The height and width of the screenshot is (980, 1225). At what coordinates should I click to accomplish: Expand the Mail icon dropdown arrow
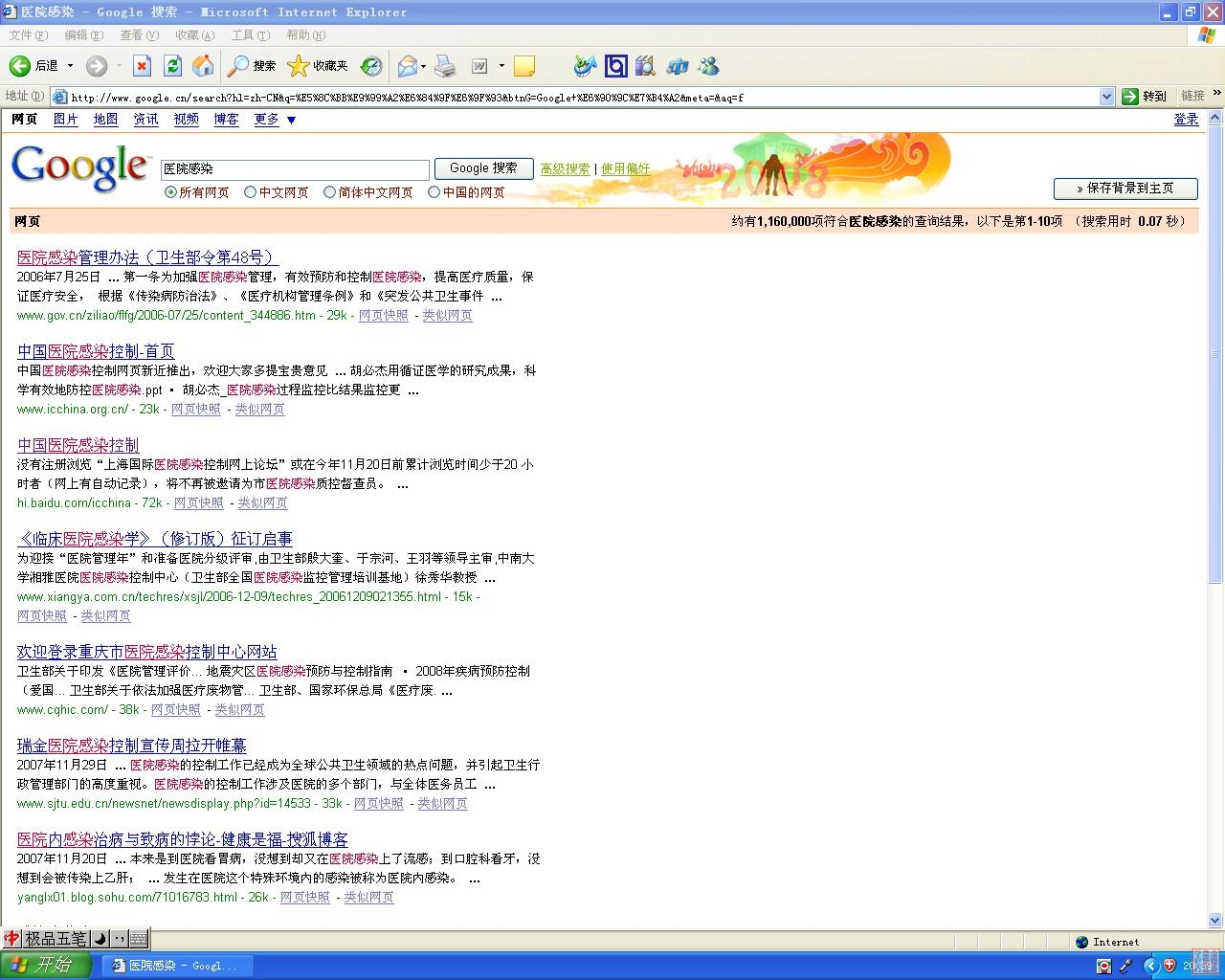pyautogui.click(x=424, y=66)
